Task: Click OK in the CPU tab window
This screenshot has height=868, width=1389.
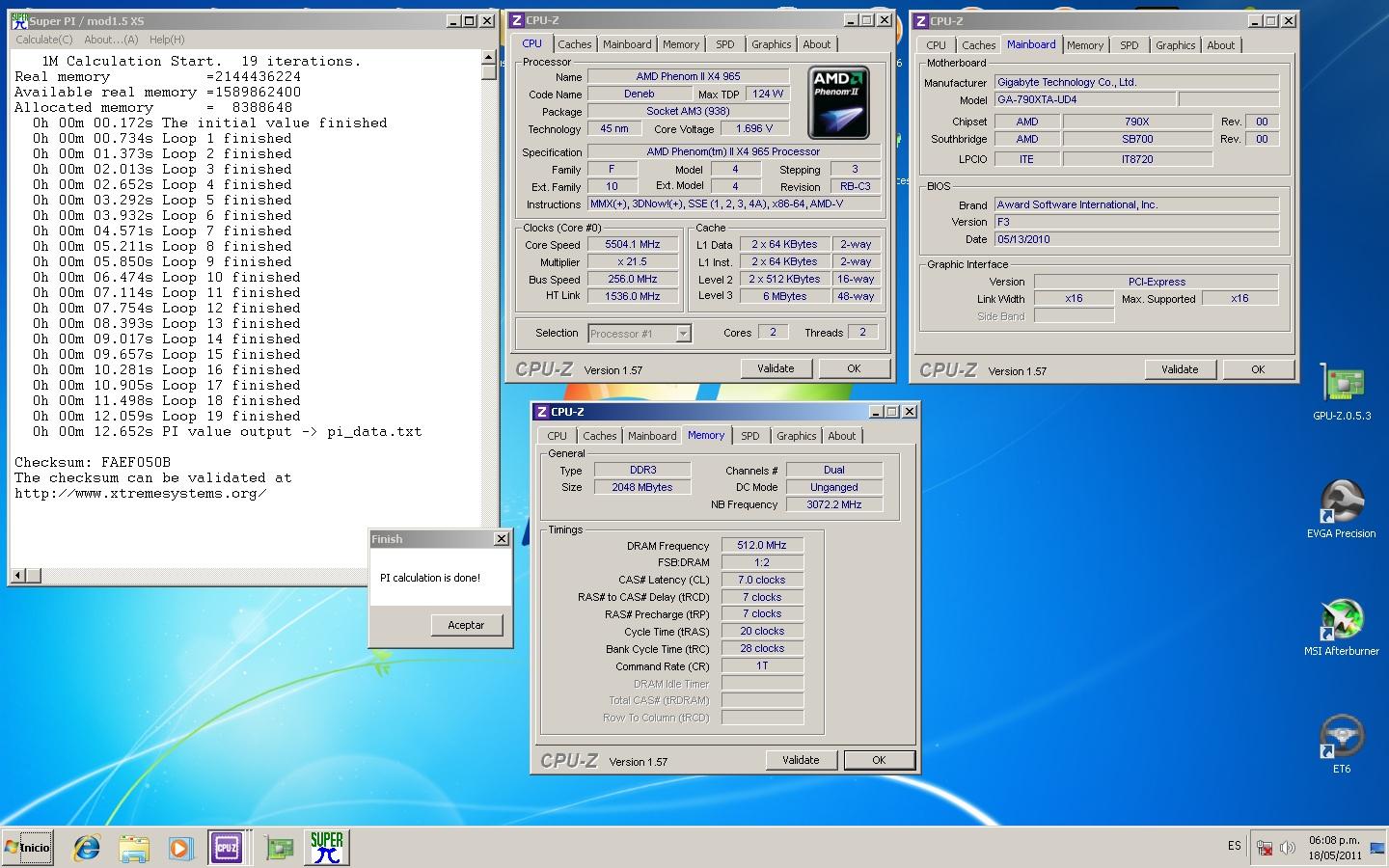Action: click(x=854, y=368)
